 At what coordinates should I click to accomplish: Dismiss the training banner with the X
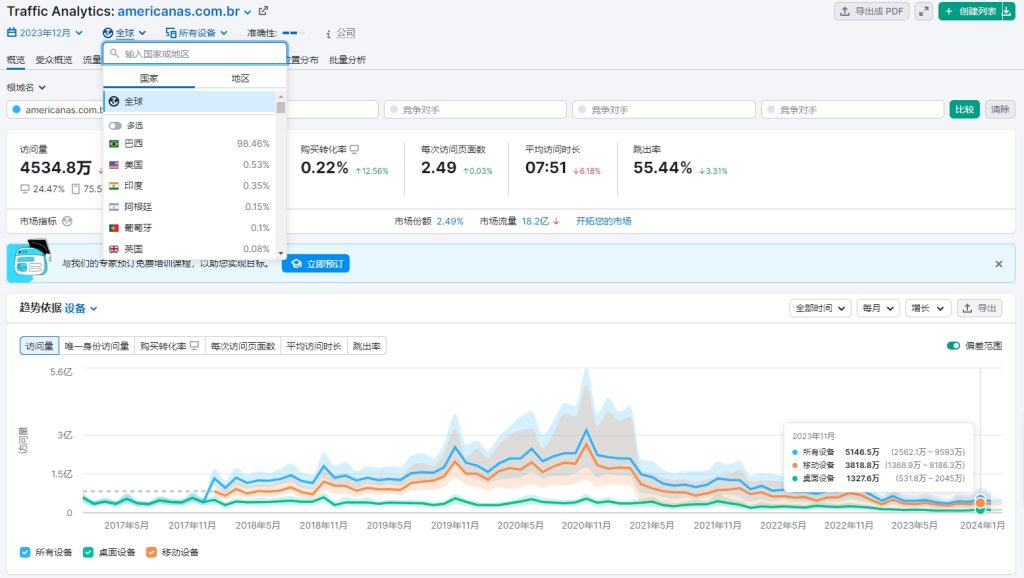(x=999, y=264)
